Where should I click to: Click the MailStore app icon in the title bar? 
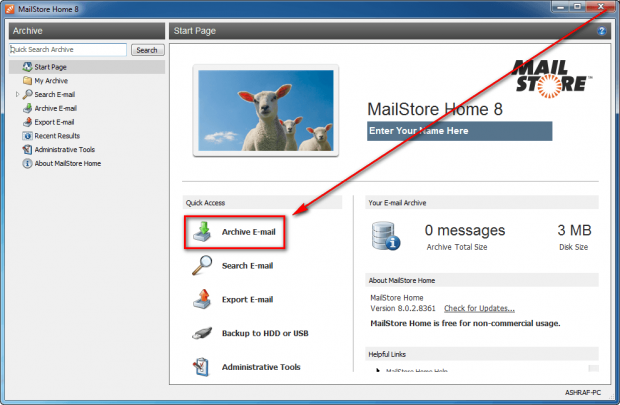pos(10,9)
